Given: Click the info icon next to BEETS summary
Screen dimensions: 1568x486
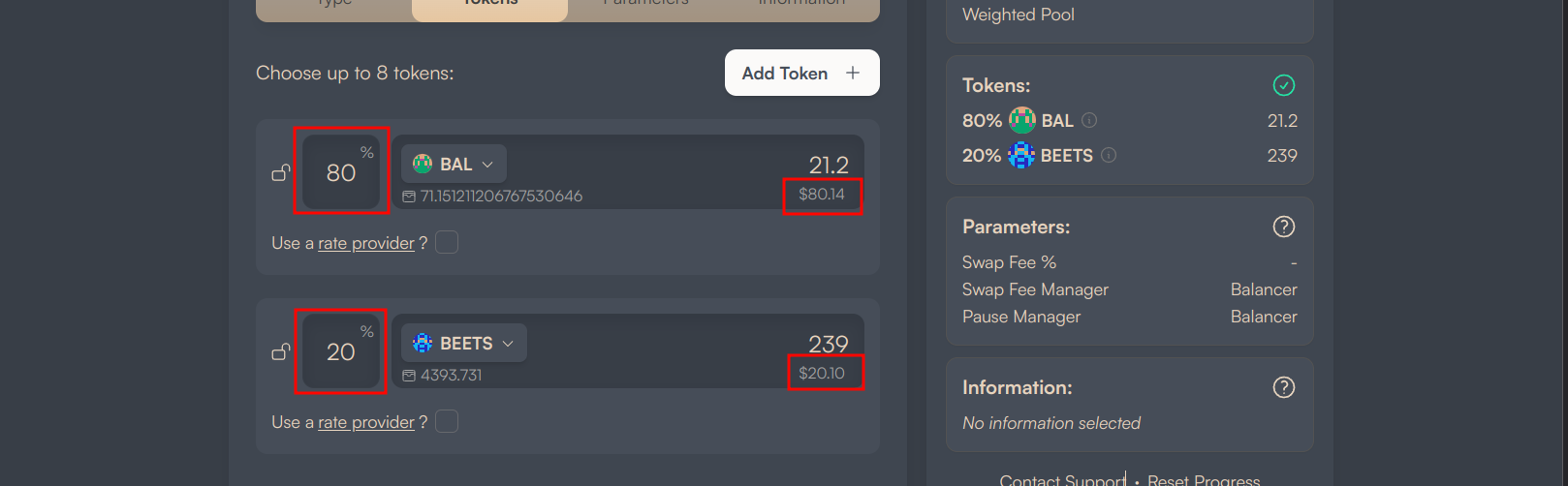Looking at the screenshot, I should pos(1109,155).
